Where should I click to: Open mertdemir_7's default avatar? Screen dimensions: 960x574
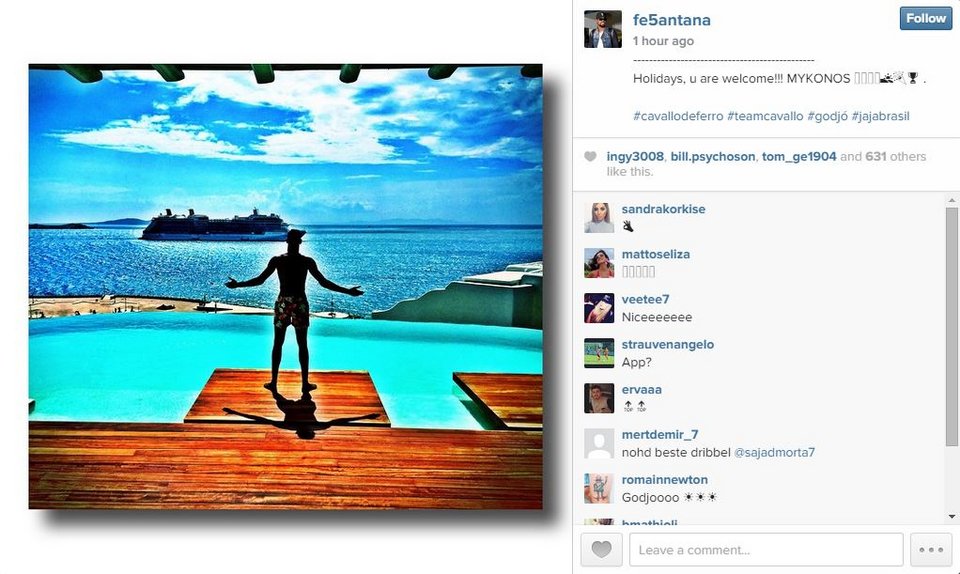(599, 444)
